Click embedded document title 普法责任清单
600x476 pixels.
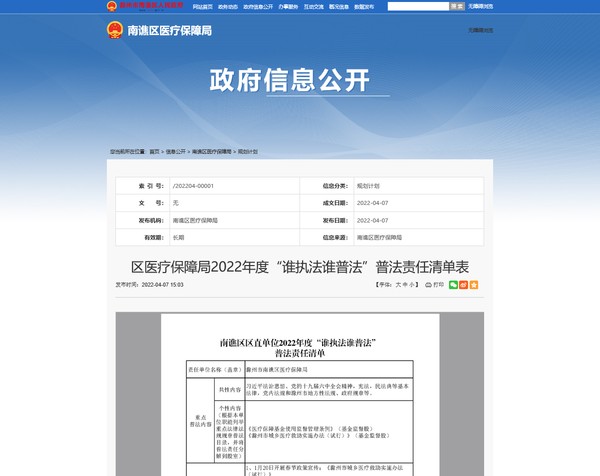[300, 353]
